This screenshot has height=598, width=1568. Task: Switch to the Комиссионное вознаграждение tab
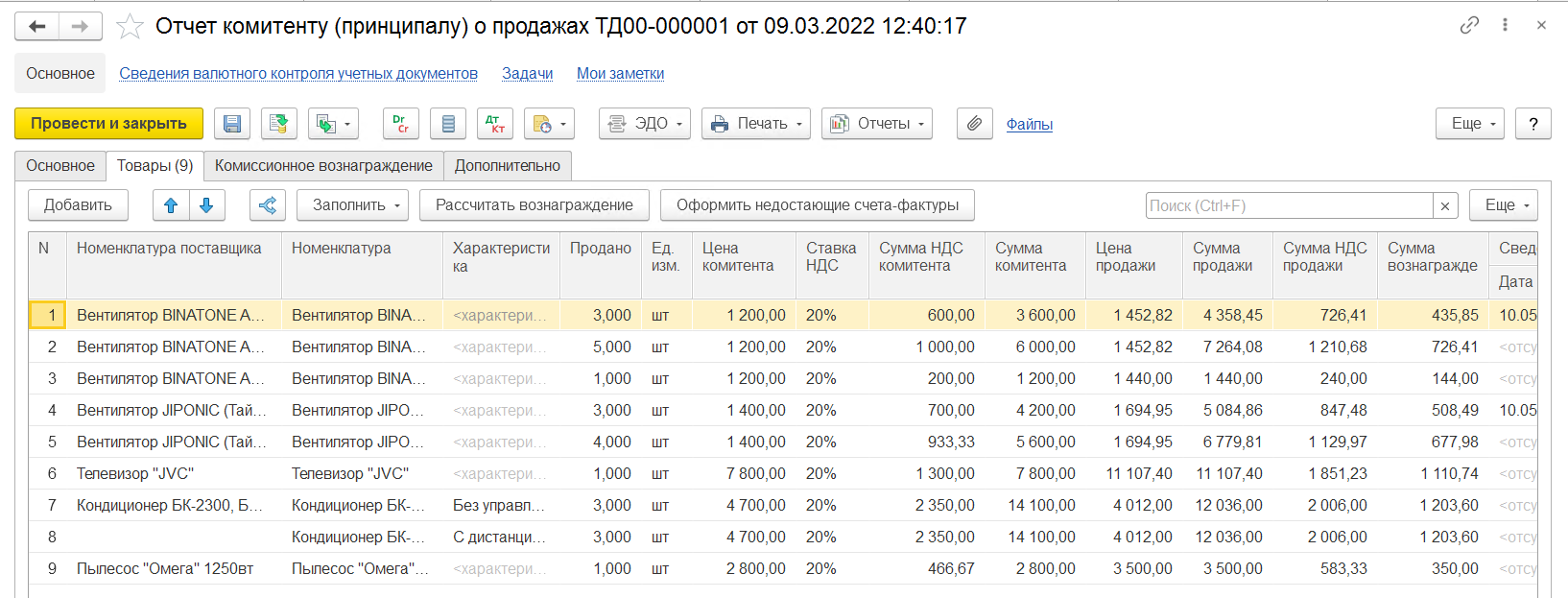(x=323, y=166)
